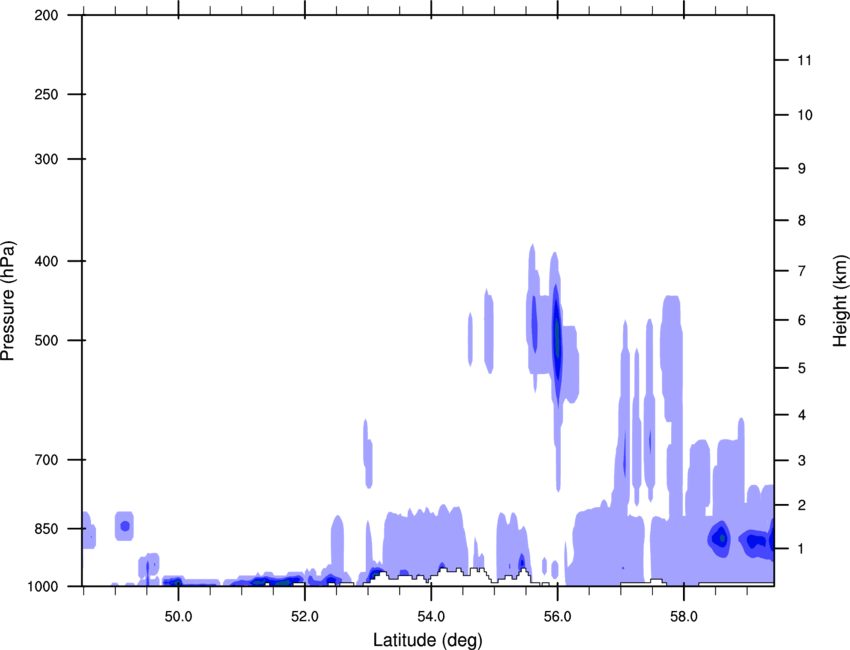Click the 'Height (km)' axis title
Screen dimensions: 850x650
tap(840, 300)
